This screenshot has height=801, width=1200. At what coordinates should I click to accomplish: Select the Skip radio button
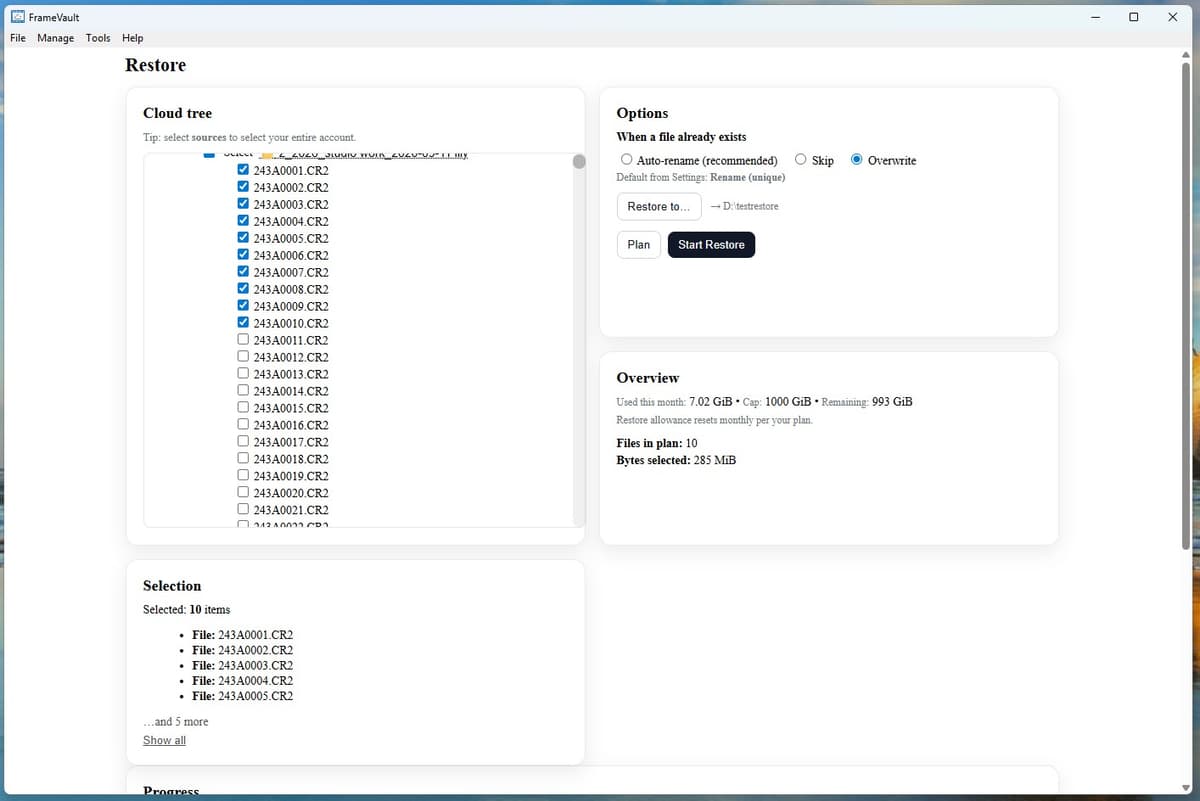(800, 159)
